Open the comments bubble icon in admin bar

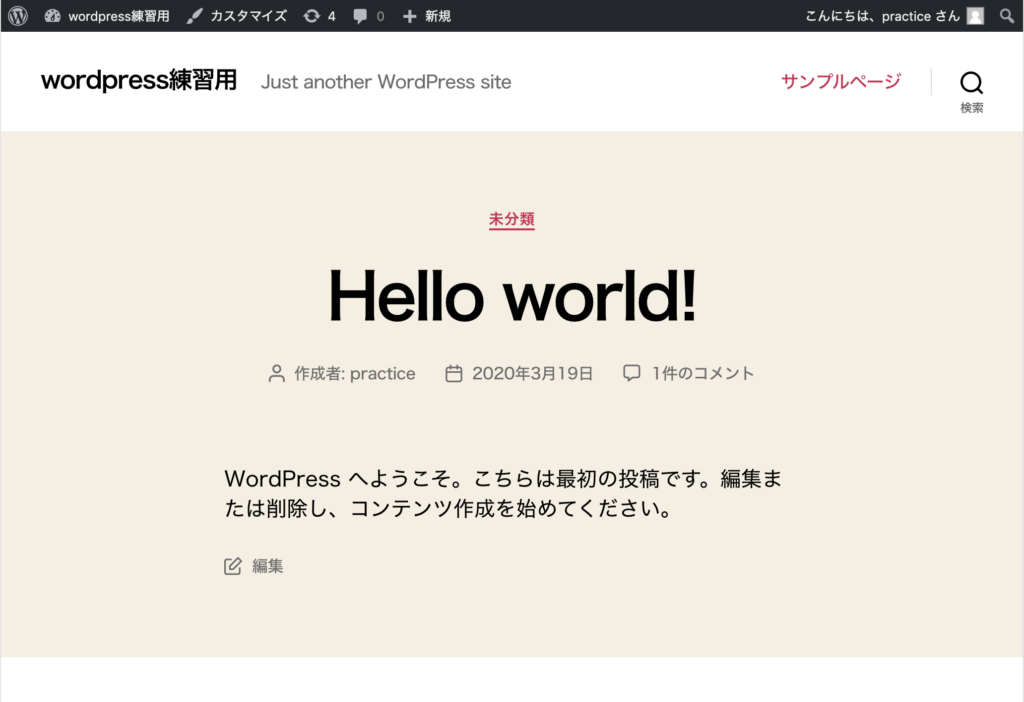(x=368, y=16)
